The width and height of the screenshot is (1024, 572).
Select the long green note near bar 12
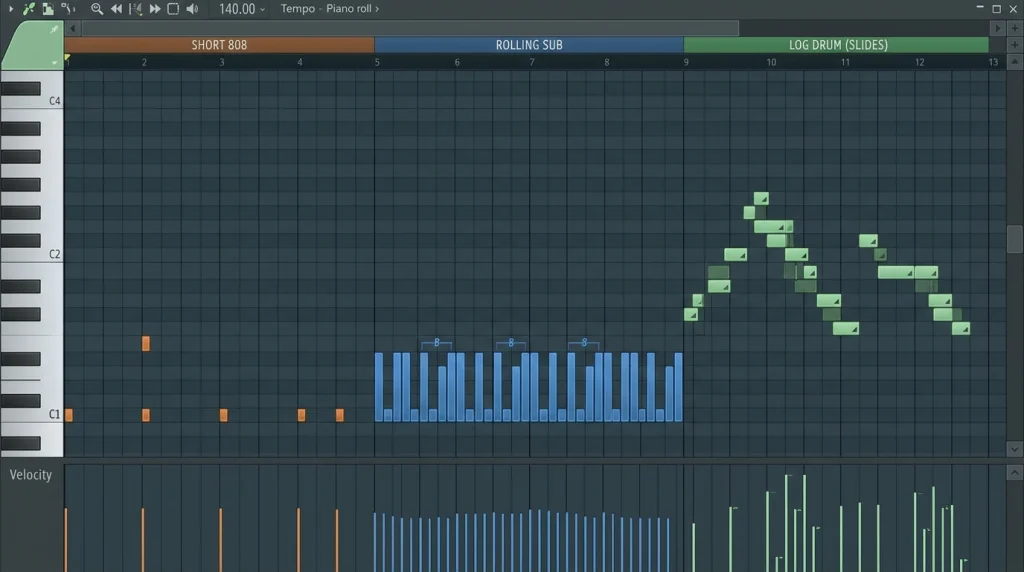pos(895,272)
